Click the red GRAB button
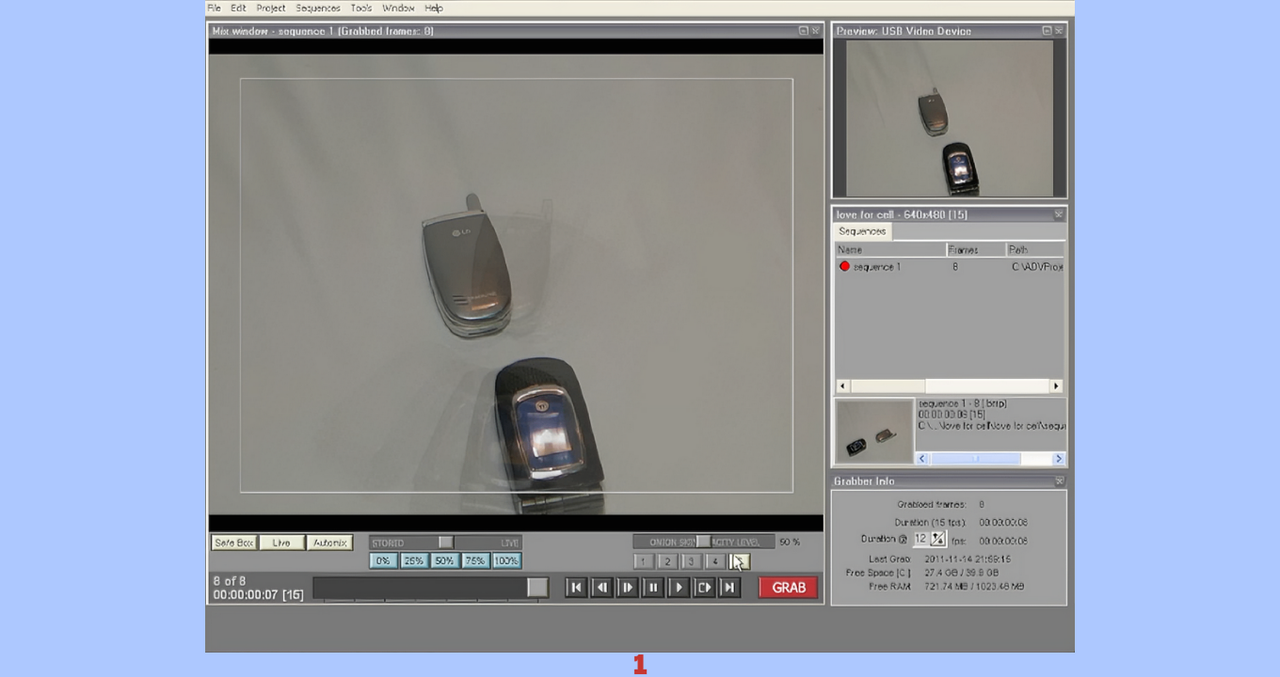Viewport: 1280px width, 677px height. click(788, 587)
